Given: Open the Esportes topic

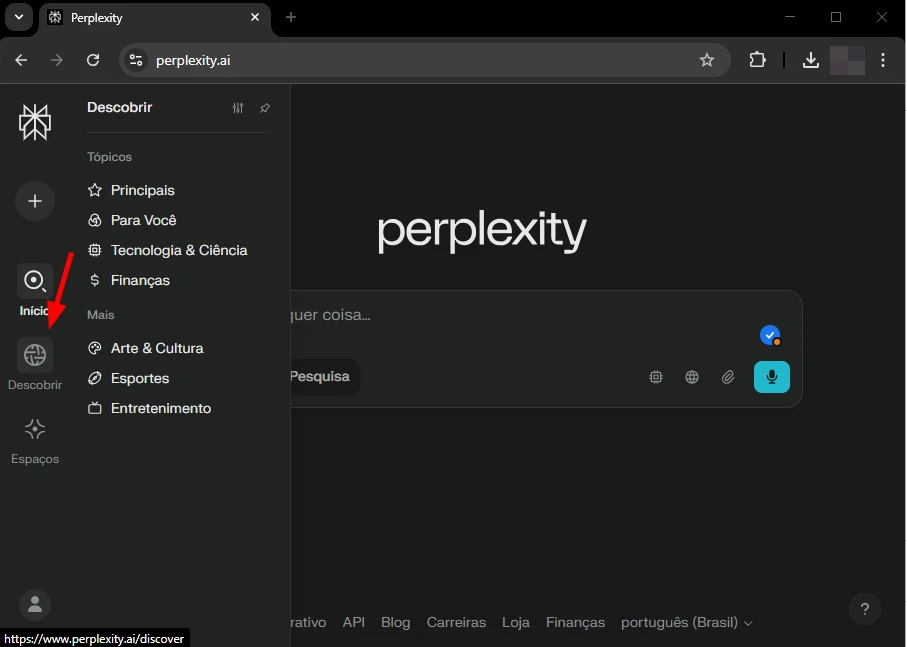Looking at the screenshot, I should 128,378.
